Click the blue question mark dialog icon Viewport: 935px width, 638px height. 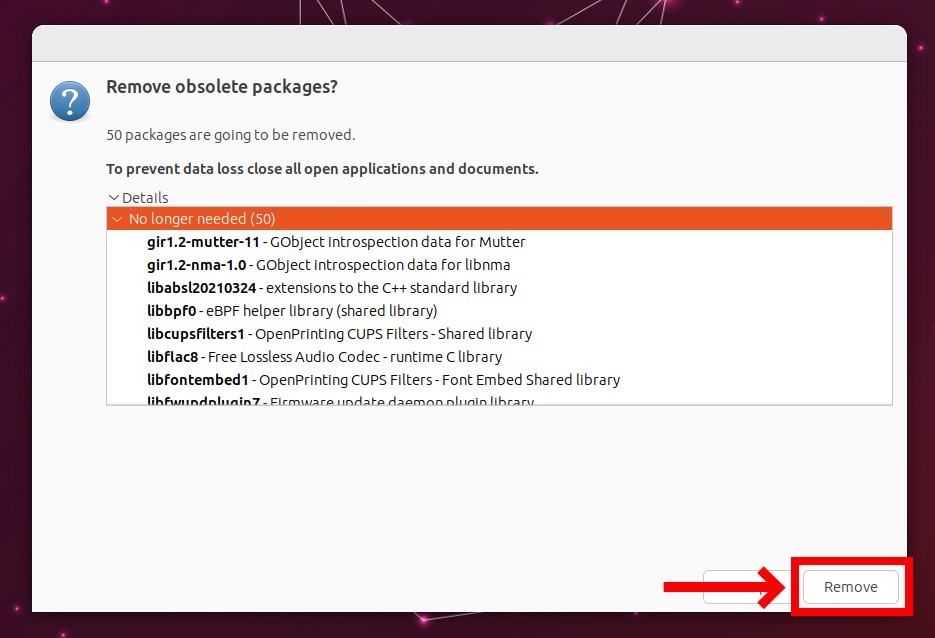(x=70, y=101)
